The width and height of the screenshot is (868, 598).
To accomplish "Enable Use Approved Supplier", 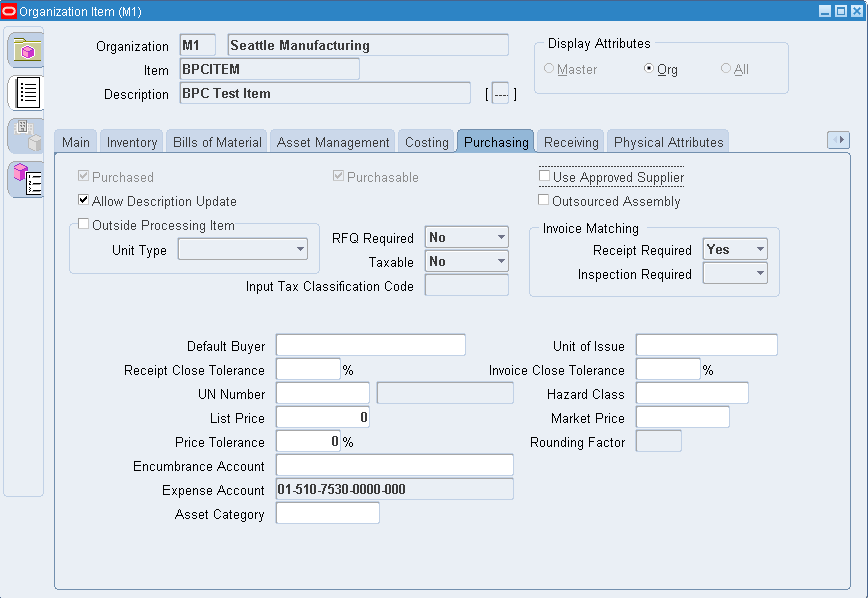I will pos(543,177).
